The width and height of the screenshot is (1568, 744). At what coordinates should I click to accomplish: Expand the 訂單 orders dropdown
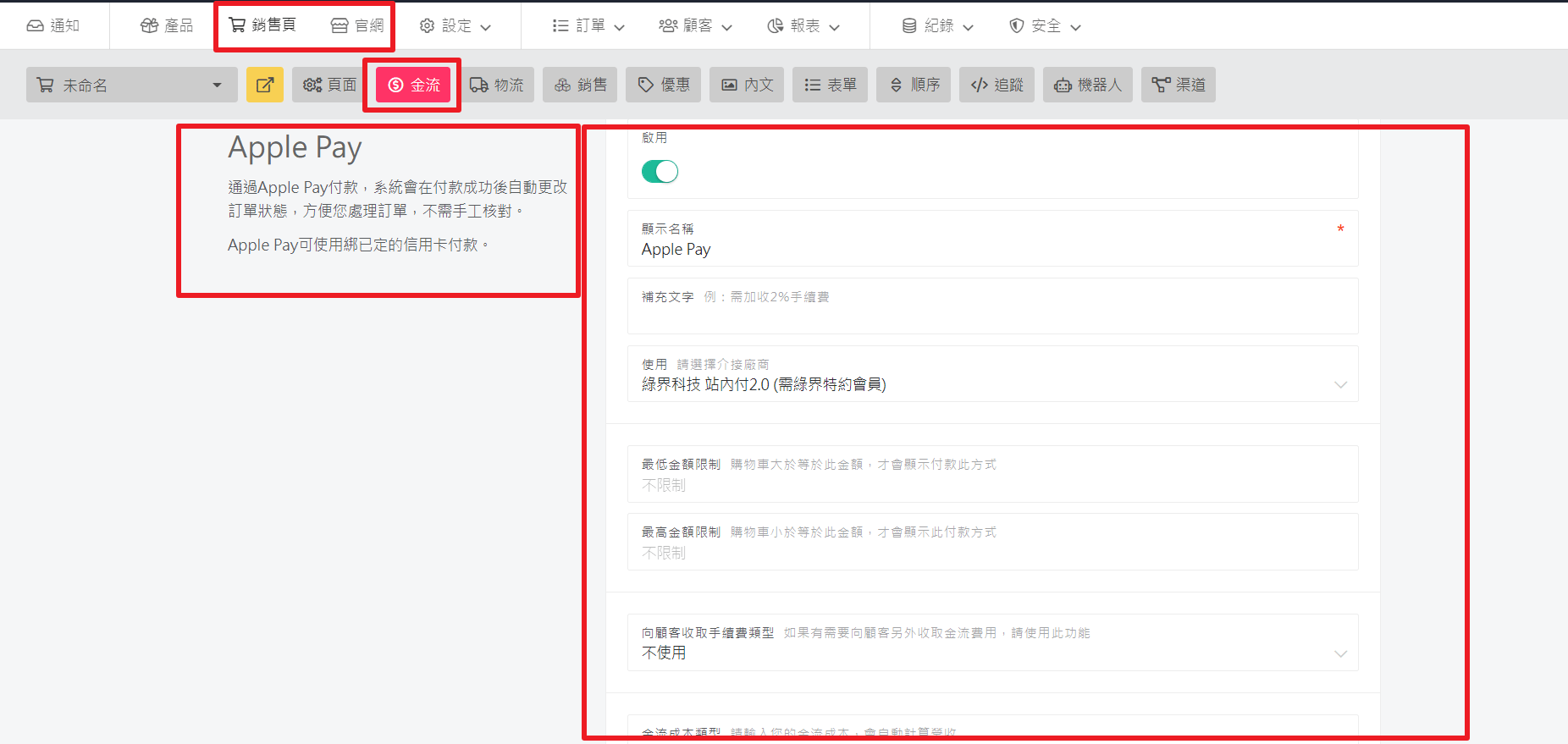588,26
